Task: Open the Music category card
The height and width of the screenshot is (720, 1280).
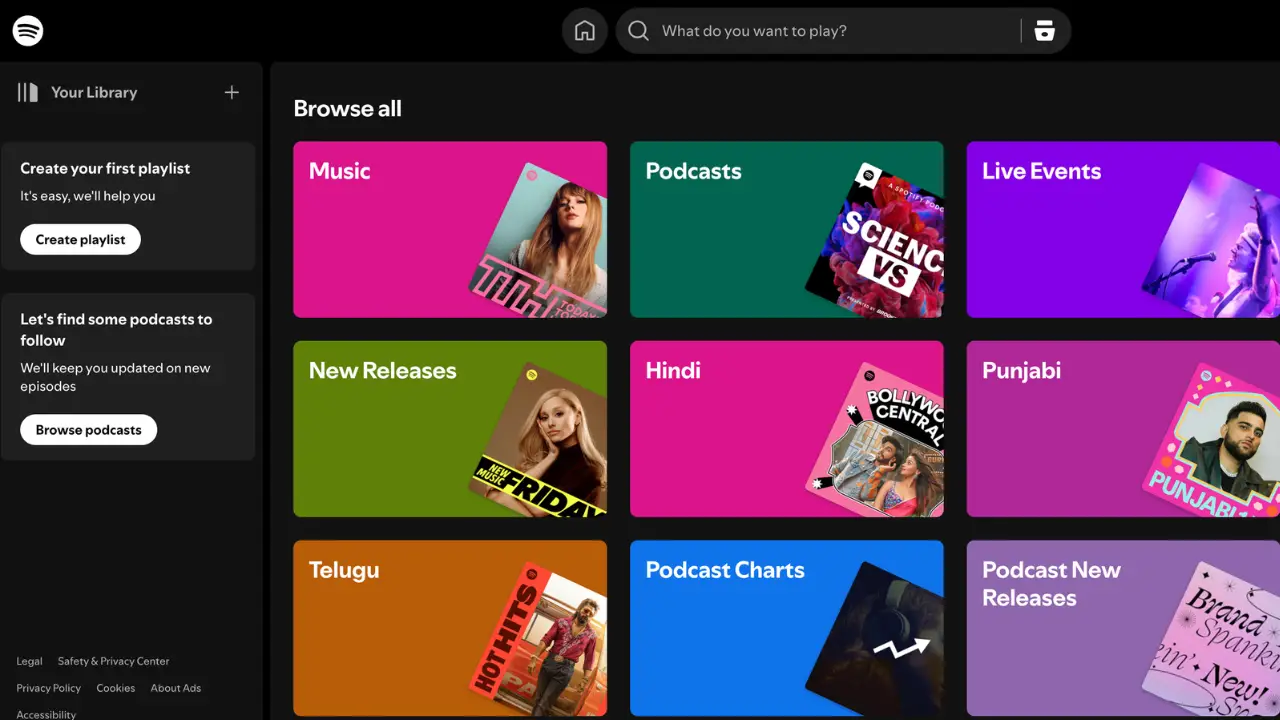Action: coord(449,229)
